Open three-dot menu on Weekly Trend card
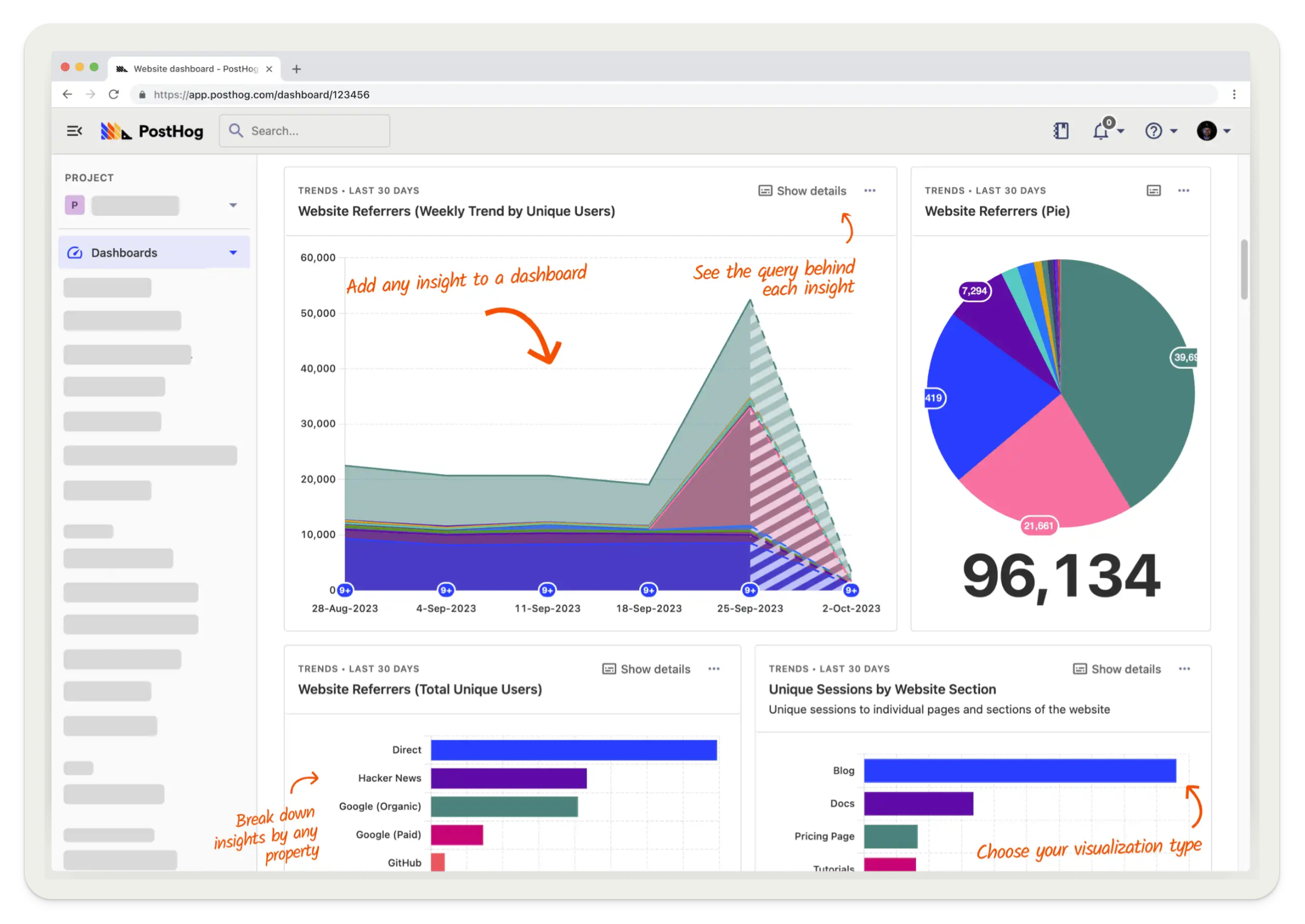1305x924 pixels. [x=870, y=190]
